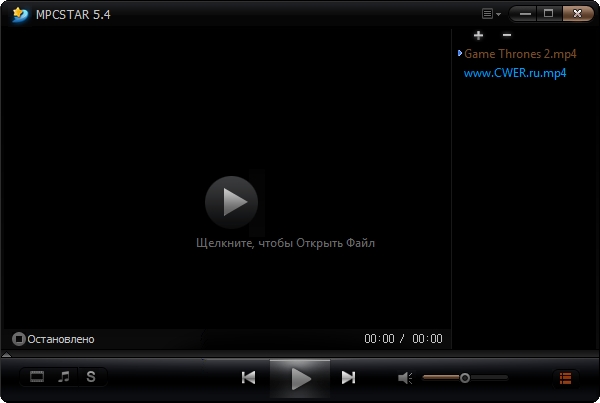Mute the audio with the speaker icon
Screen dimensions: 600x403
[405, 378]
